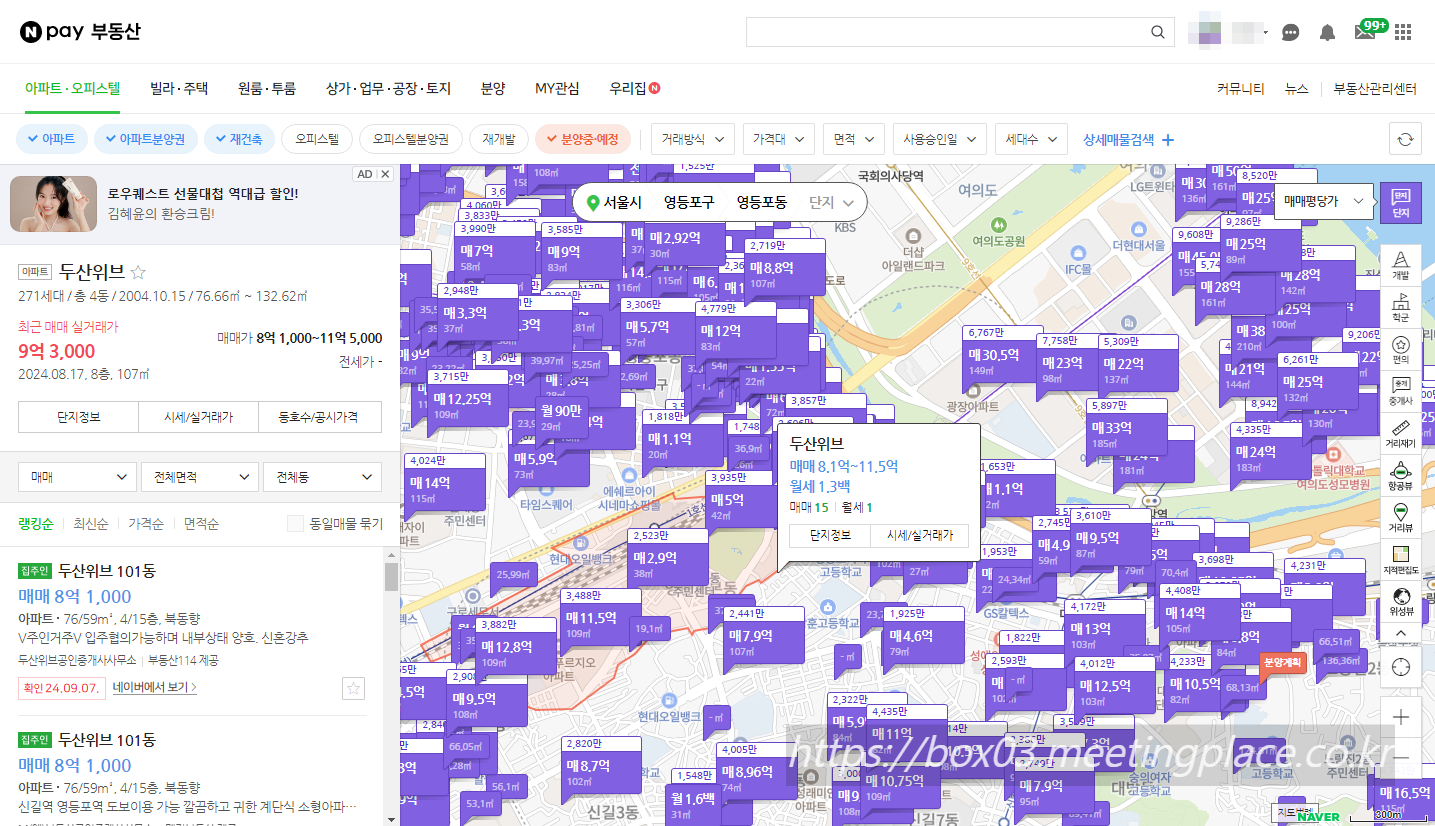Toggle the 아파트 filter chip
Image resolution: width=1435 pixels, height=826 pixels.
(x=53, y=139)
